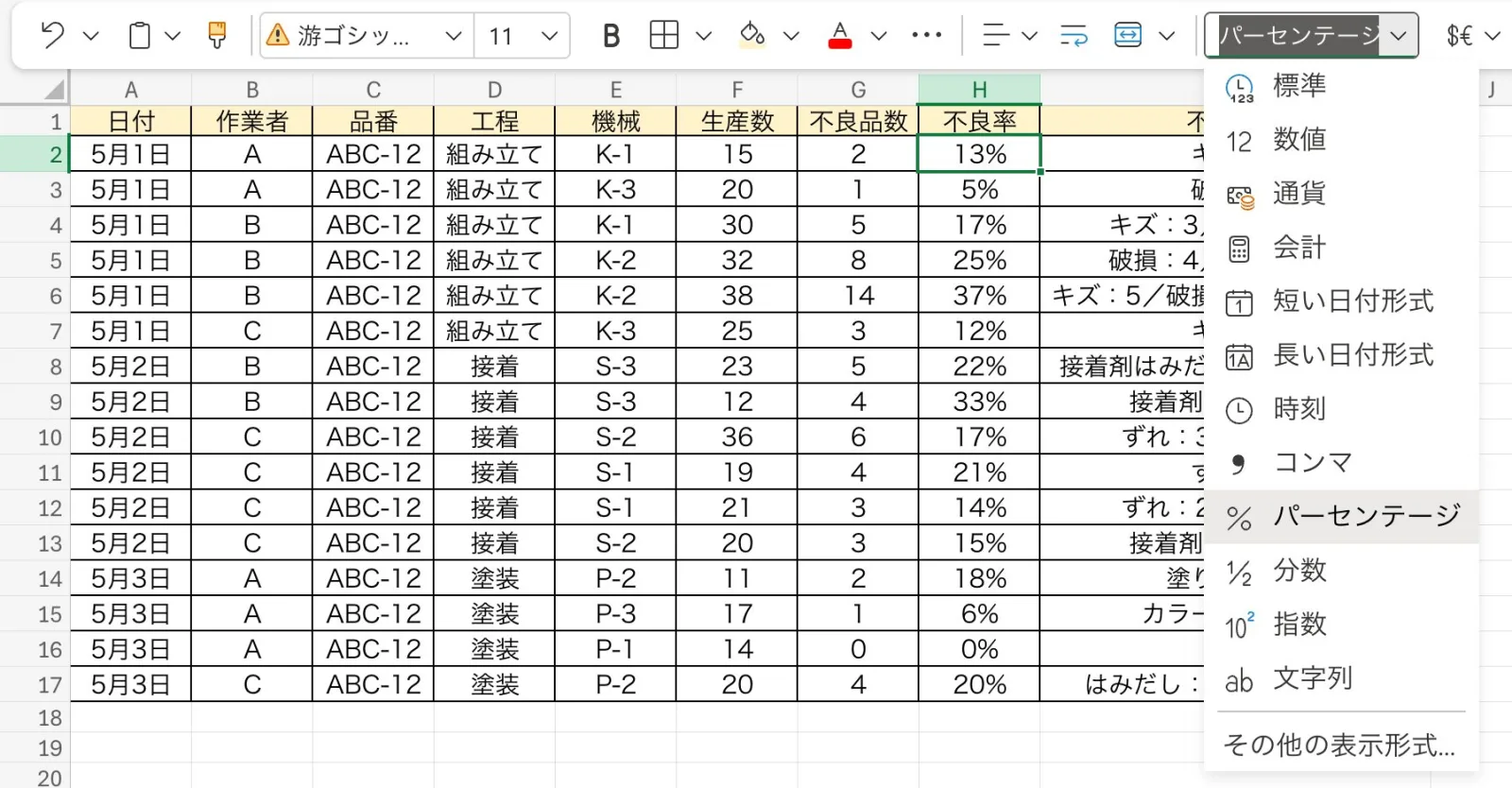The image size is (1512, 788).
Task: Select column F header
Action: click(x=737, y=90)
